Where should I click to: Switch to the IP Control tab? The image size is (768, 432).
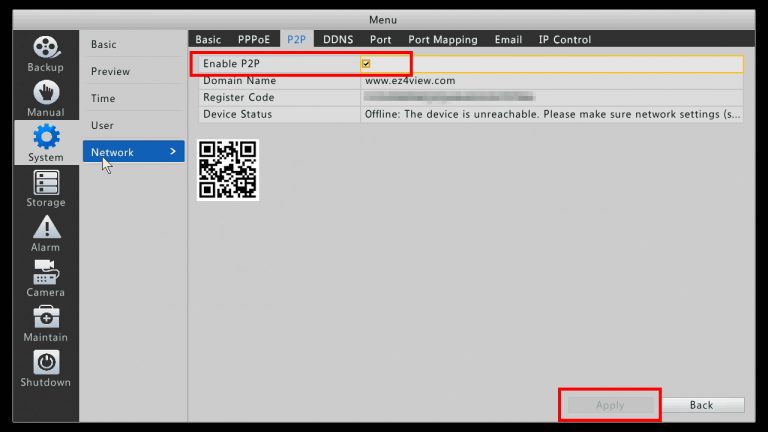[565, 40]
